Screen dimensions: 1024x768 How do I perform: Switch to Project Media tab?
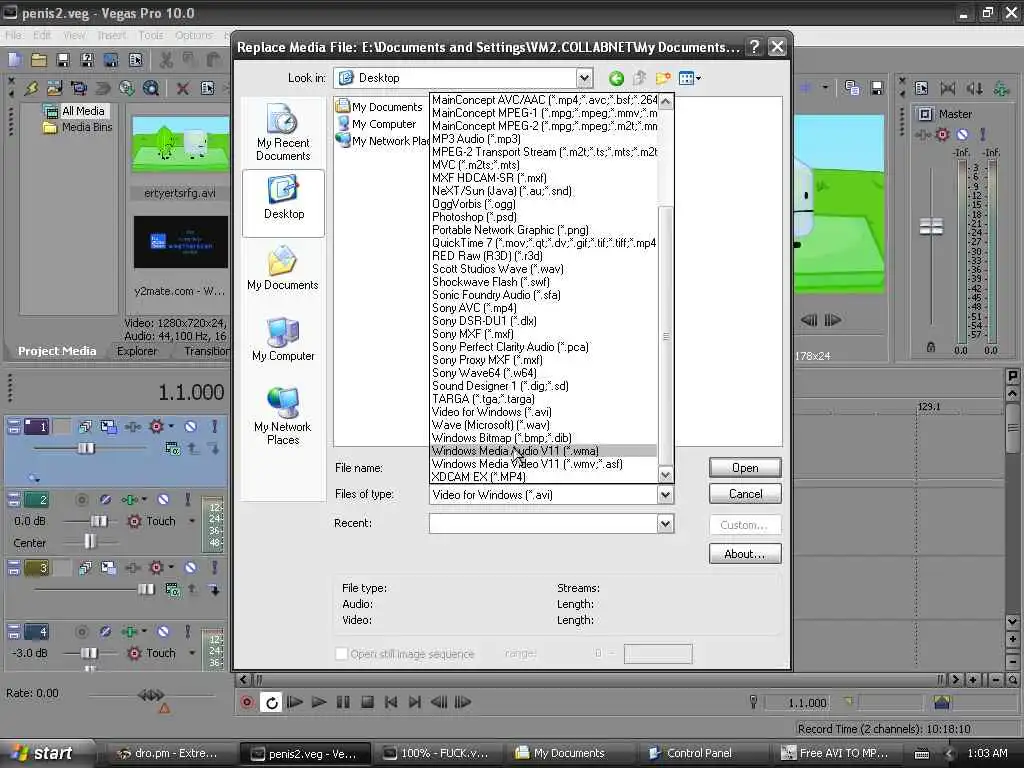pos(57,351)
